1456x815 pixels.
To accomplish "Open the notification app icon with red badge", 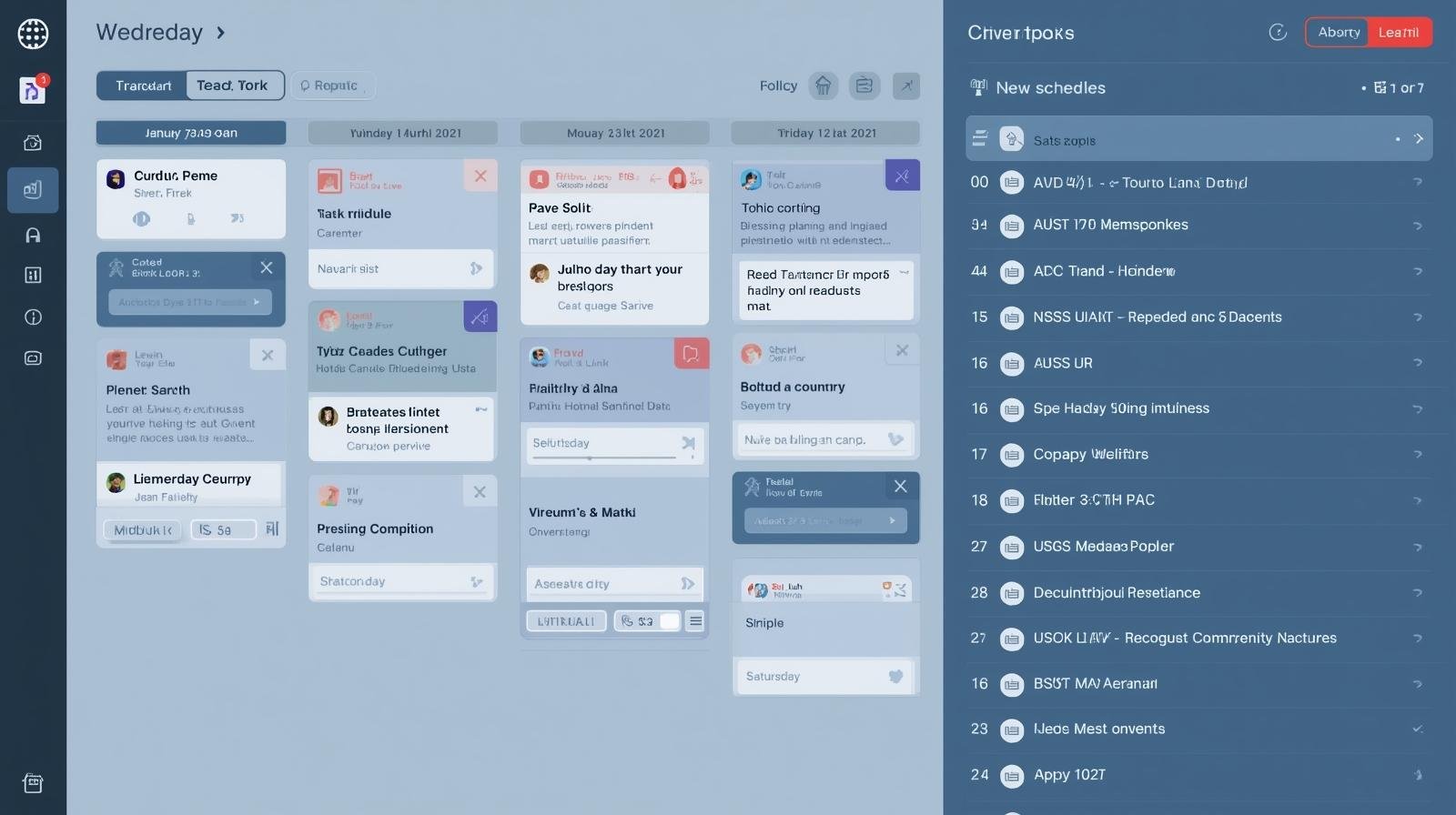I will point(33,89).
